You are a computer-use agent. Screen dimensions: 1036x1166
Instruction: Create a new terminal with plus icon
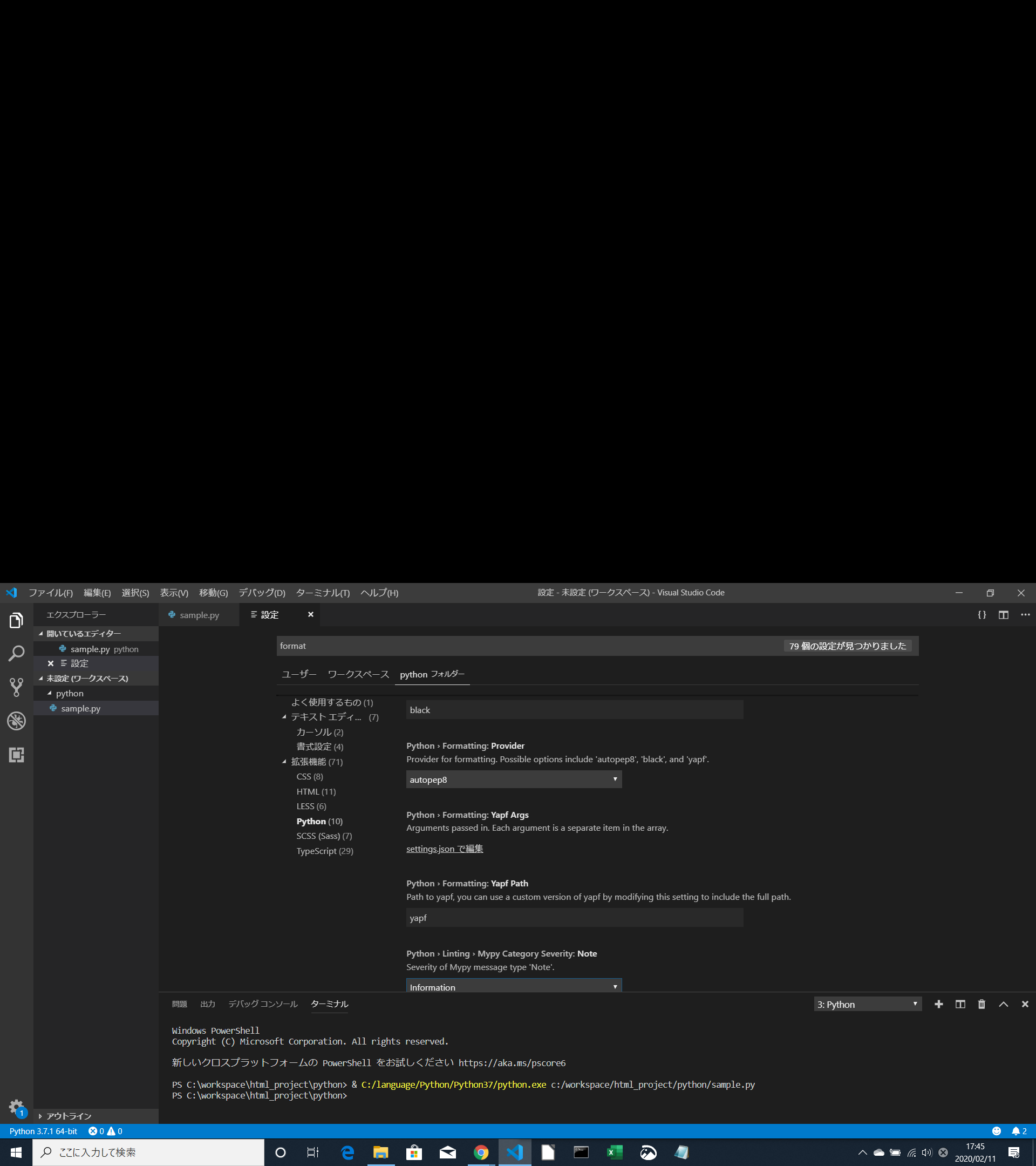938,1004
